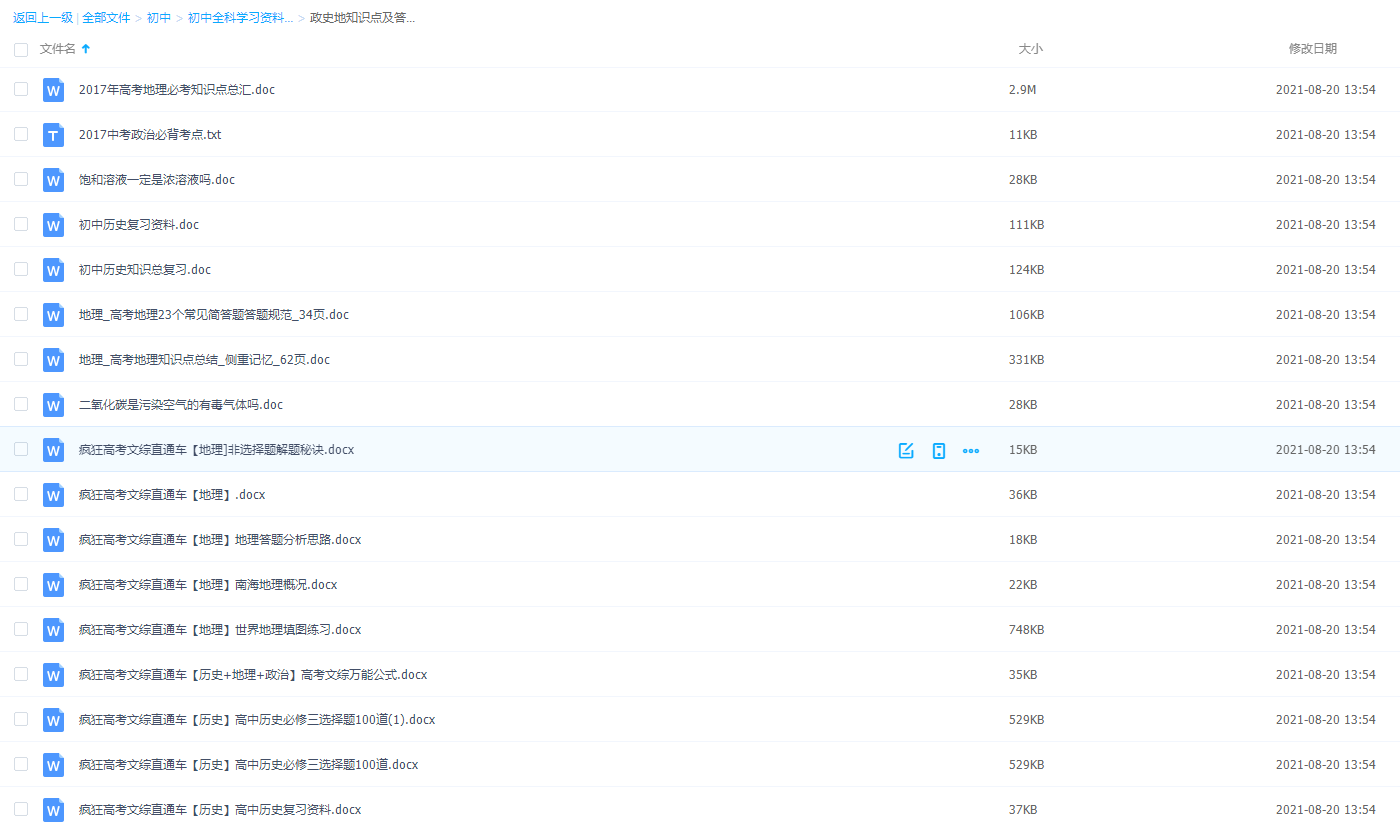The image size is (1400, 825).
Task: Sort the list by 大小 column header
Action: point(1030,49)
